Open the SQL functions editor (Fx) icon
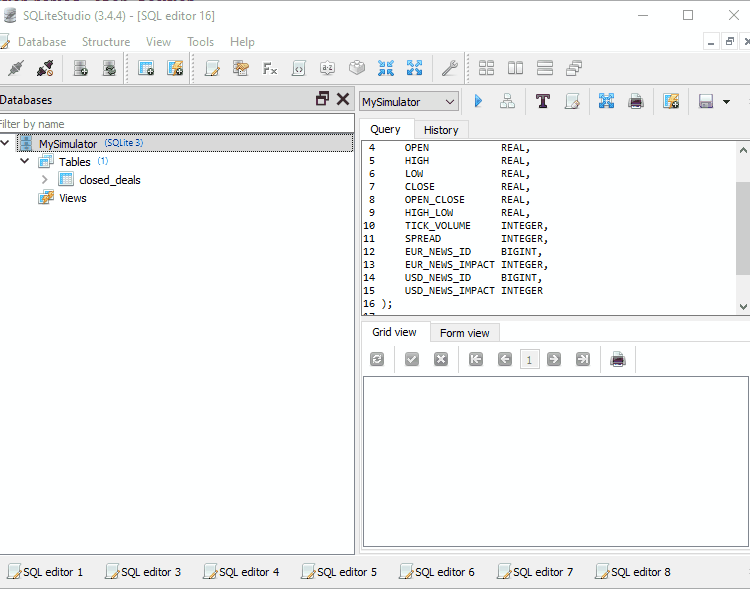The height and width of the screenshot is (589, 750). coord(270,68)
